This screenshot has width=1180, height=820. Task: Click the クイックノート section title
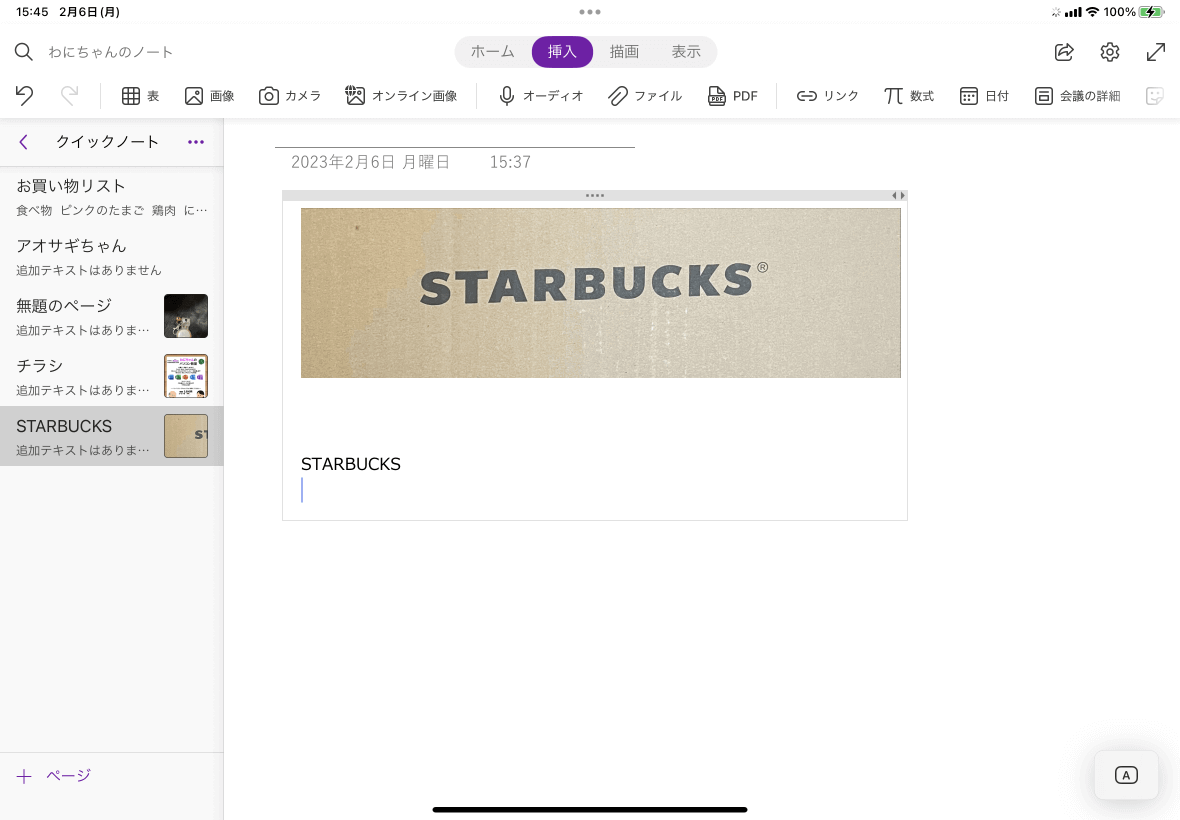click(108, 142)
